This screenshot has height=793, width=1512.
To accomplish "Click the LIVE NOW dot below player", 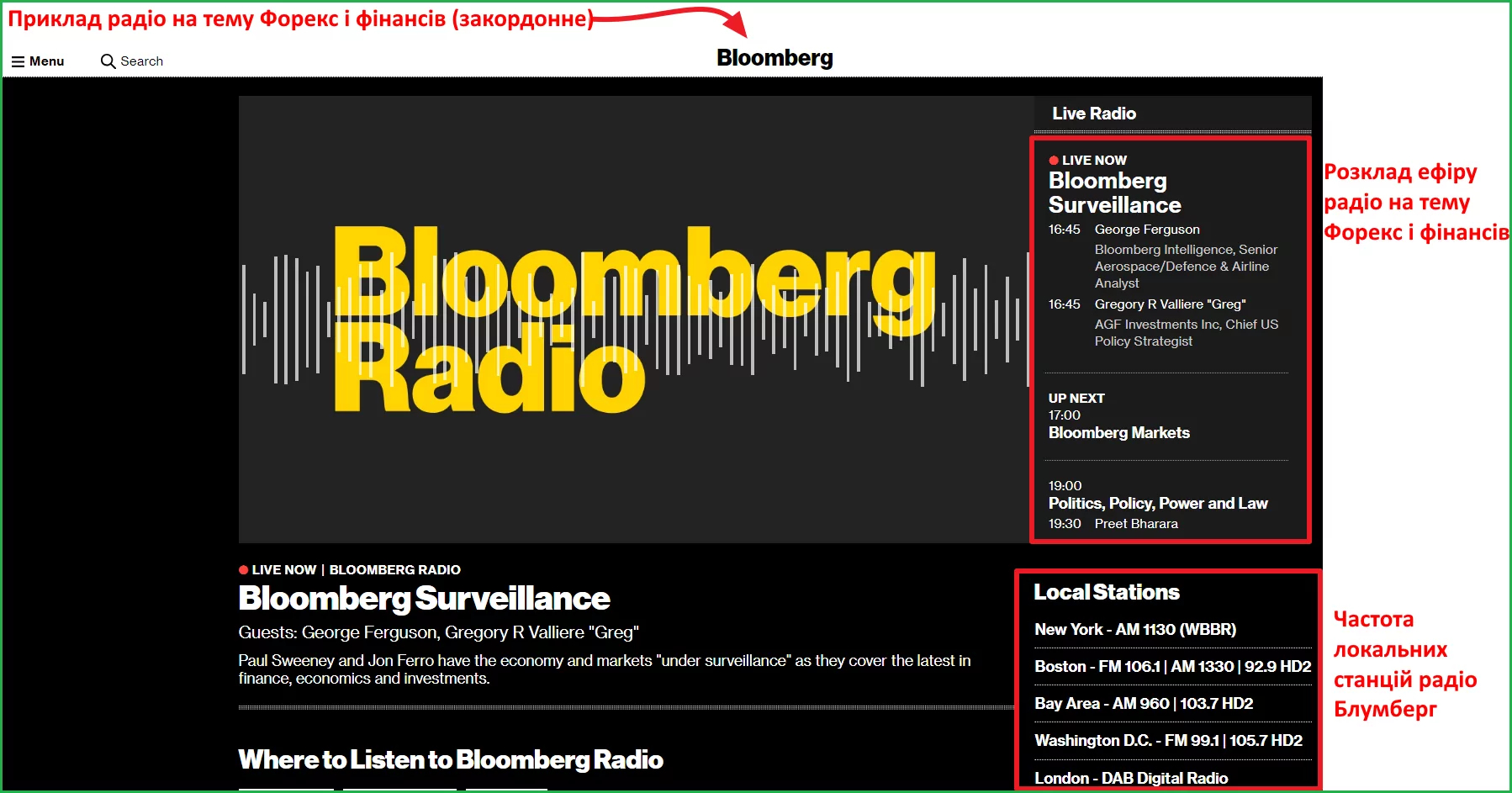I will point(243,569).
